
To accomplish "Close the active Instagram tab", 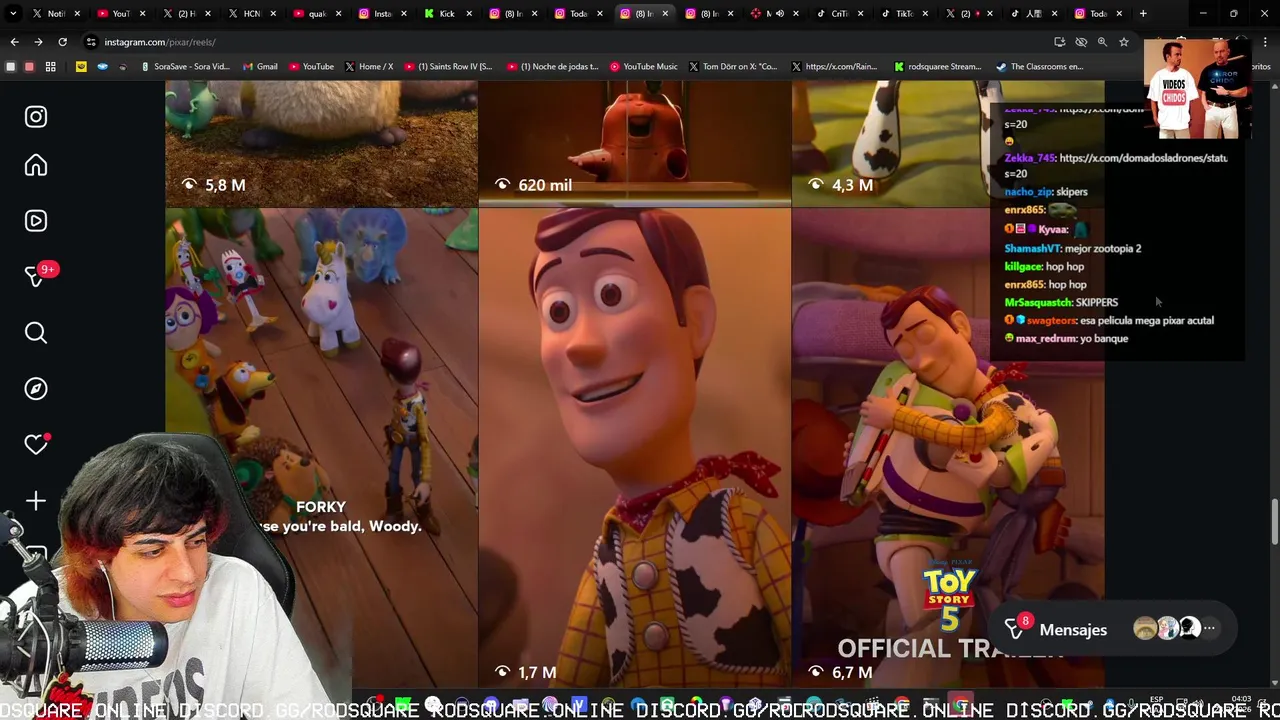I will point(665,13).
